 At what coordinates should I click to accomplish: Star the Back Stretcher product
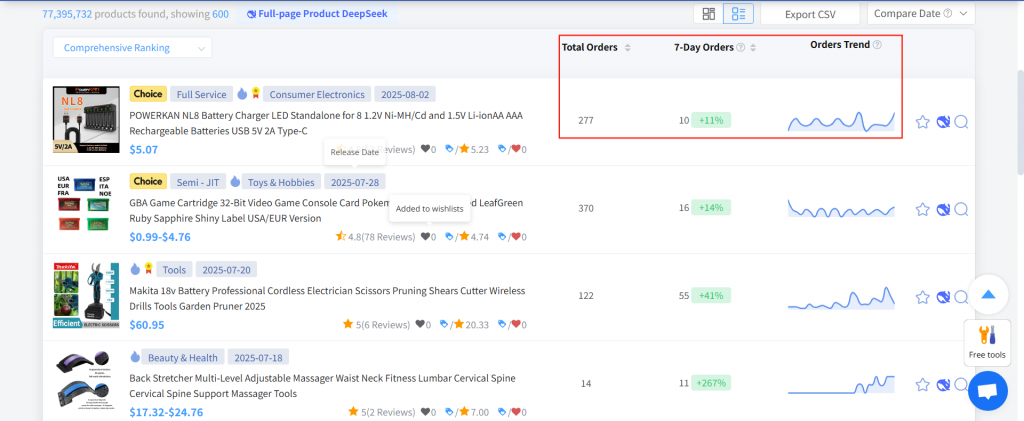tap(923, 385)
